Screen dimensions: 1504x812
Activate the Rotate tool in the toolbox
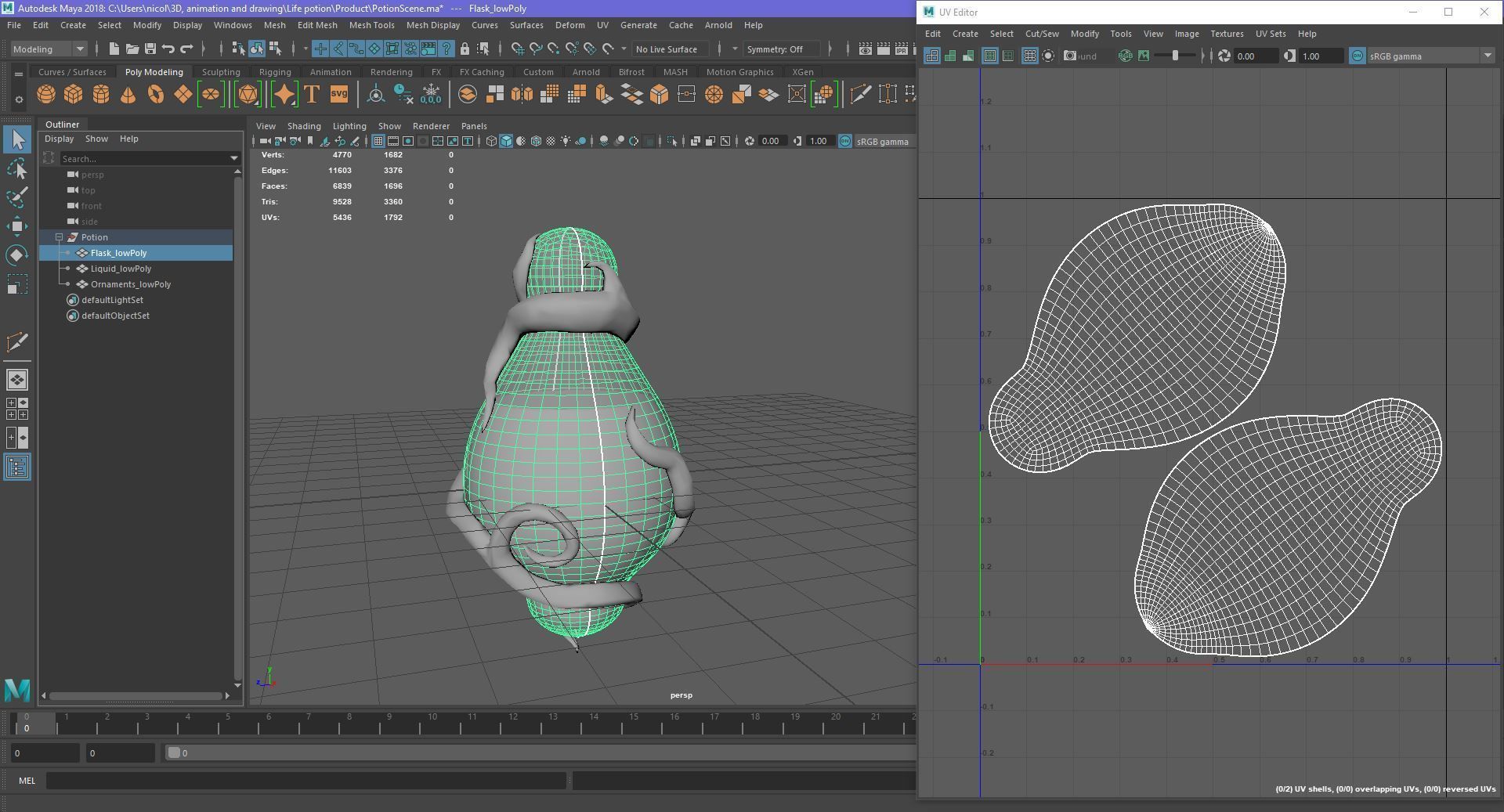[17, 255]
